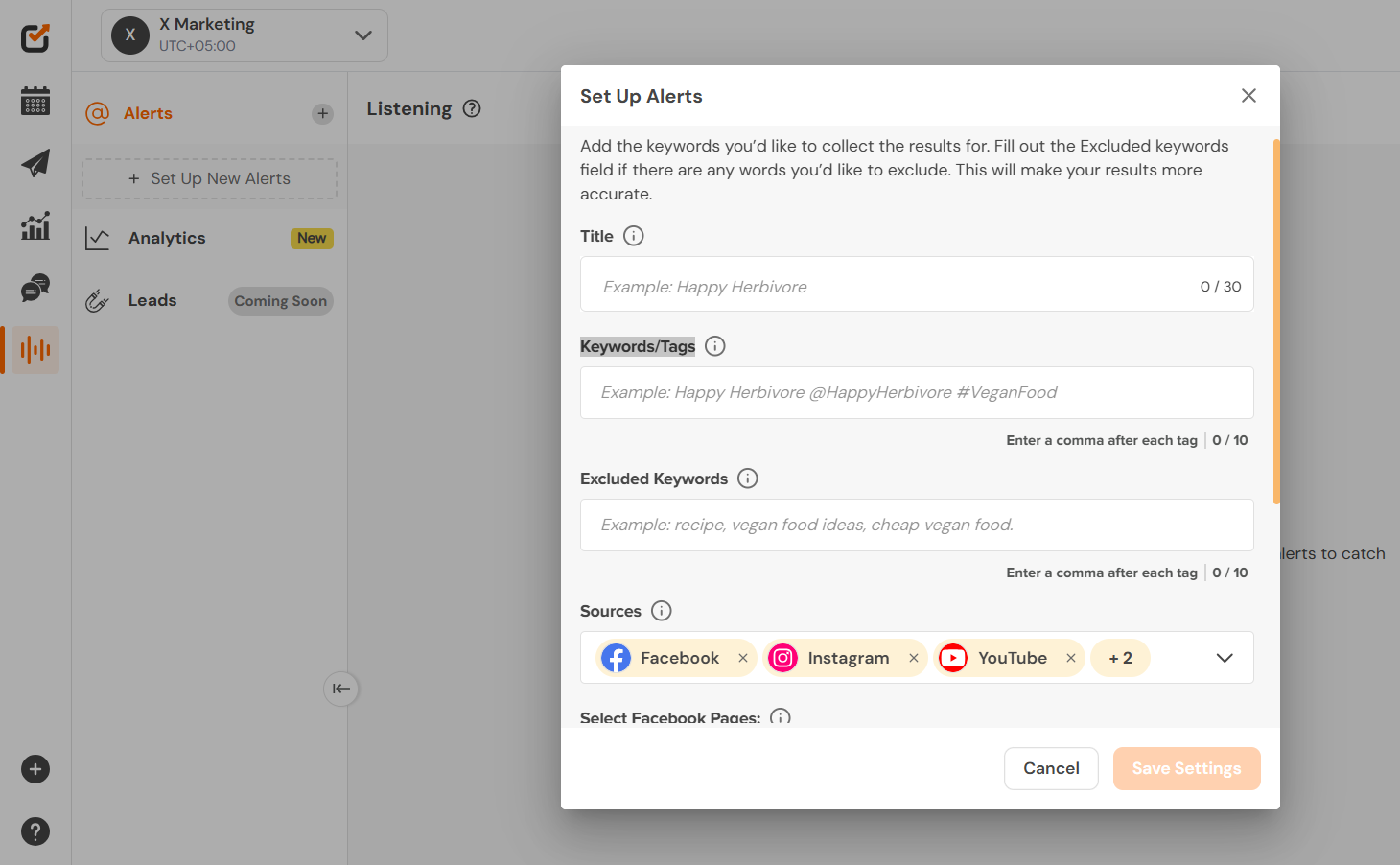Screen dimensions: 1400x865
Task: Focus the Title input field
Action: coord(917,284)
